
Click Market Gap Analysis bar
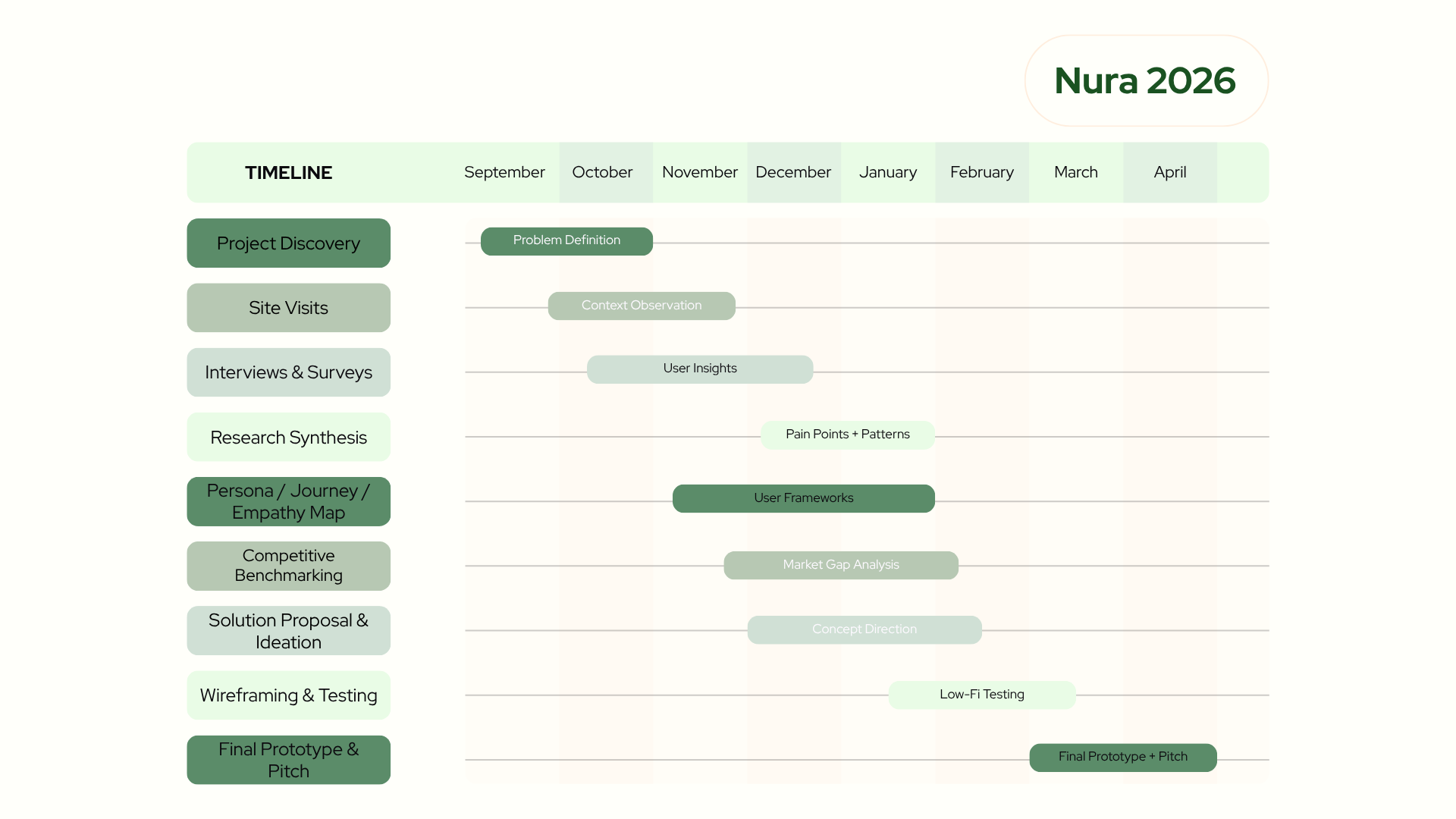click(x=841, y=565)
